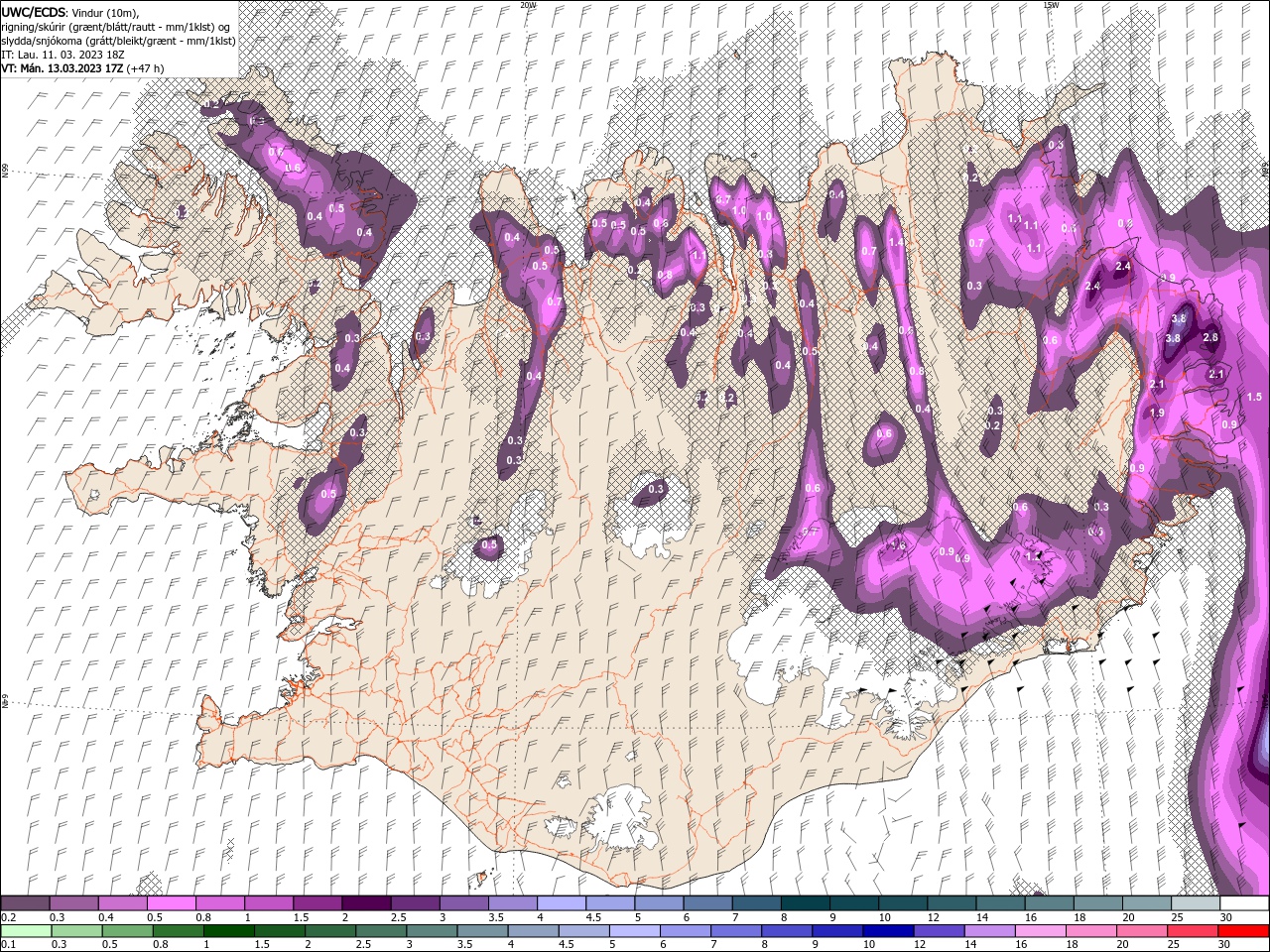The height and width of the screenshot is (952, 1270).
Task: Click the dark teal swatch starting at upper-row 8
Action: [x=806, y=902]
